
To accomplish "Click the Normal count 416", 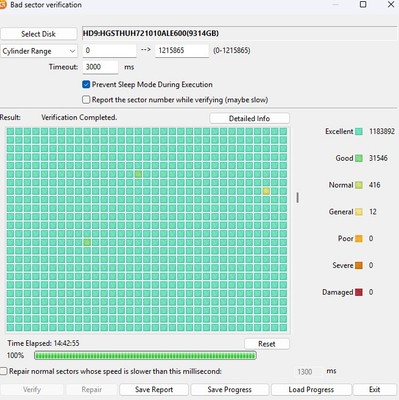I will [375, 185].
